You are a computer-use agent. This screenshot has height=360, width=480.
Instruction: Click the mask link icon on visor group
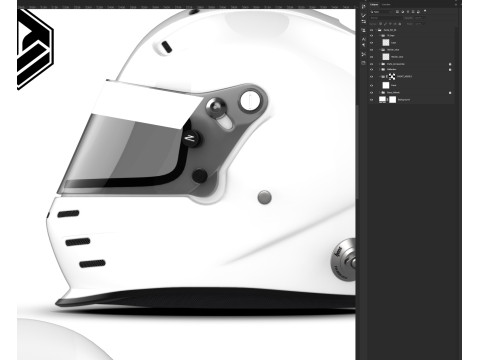tap(387, 77)
